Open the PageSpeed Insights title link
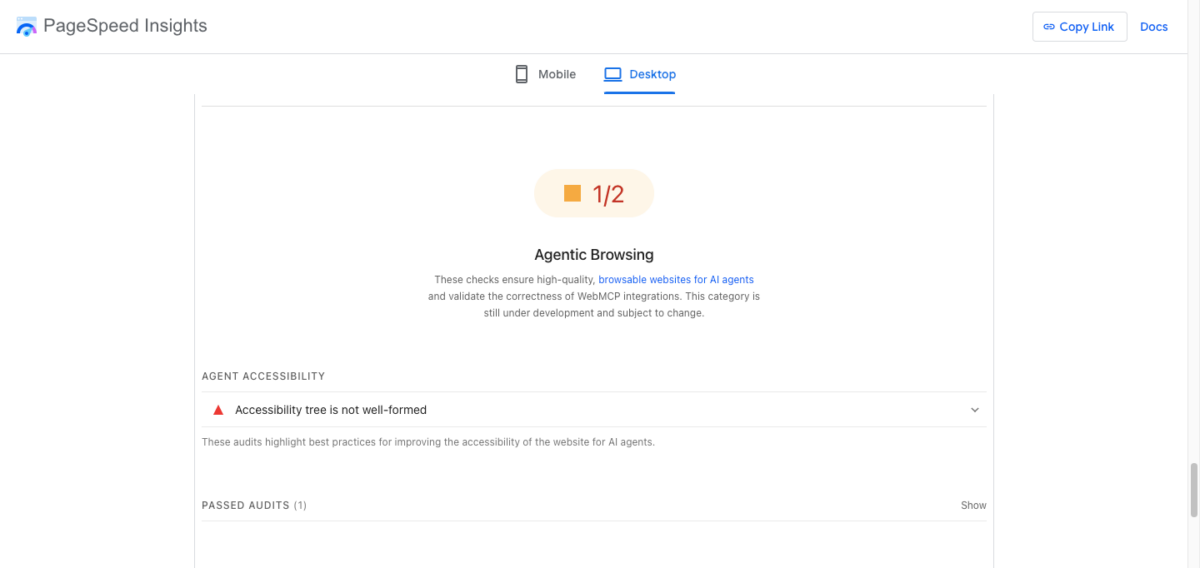Viewport: 1200px width, 568px height. (x=125, y=26)
